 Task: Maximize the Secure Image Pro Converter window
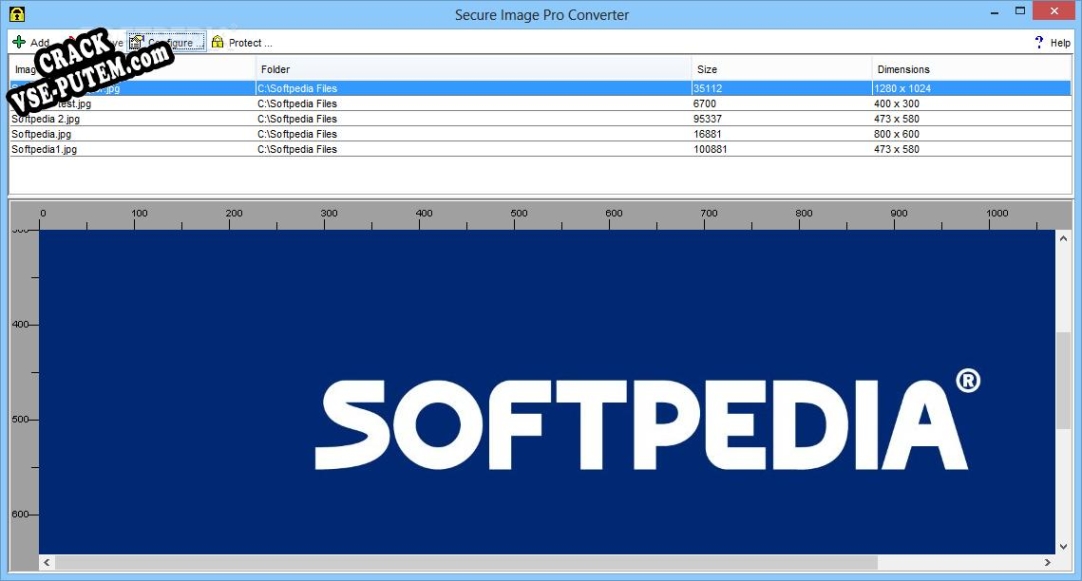coord(1021,12)
